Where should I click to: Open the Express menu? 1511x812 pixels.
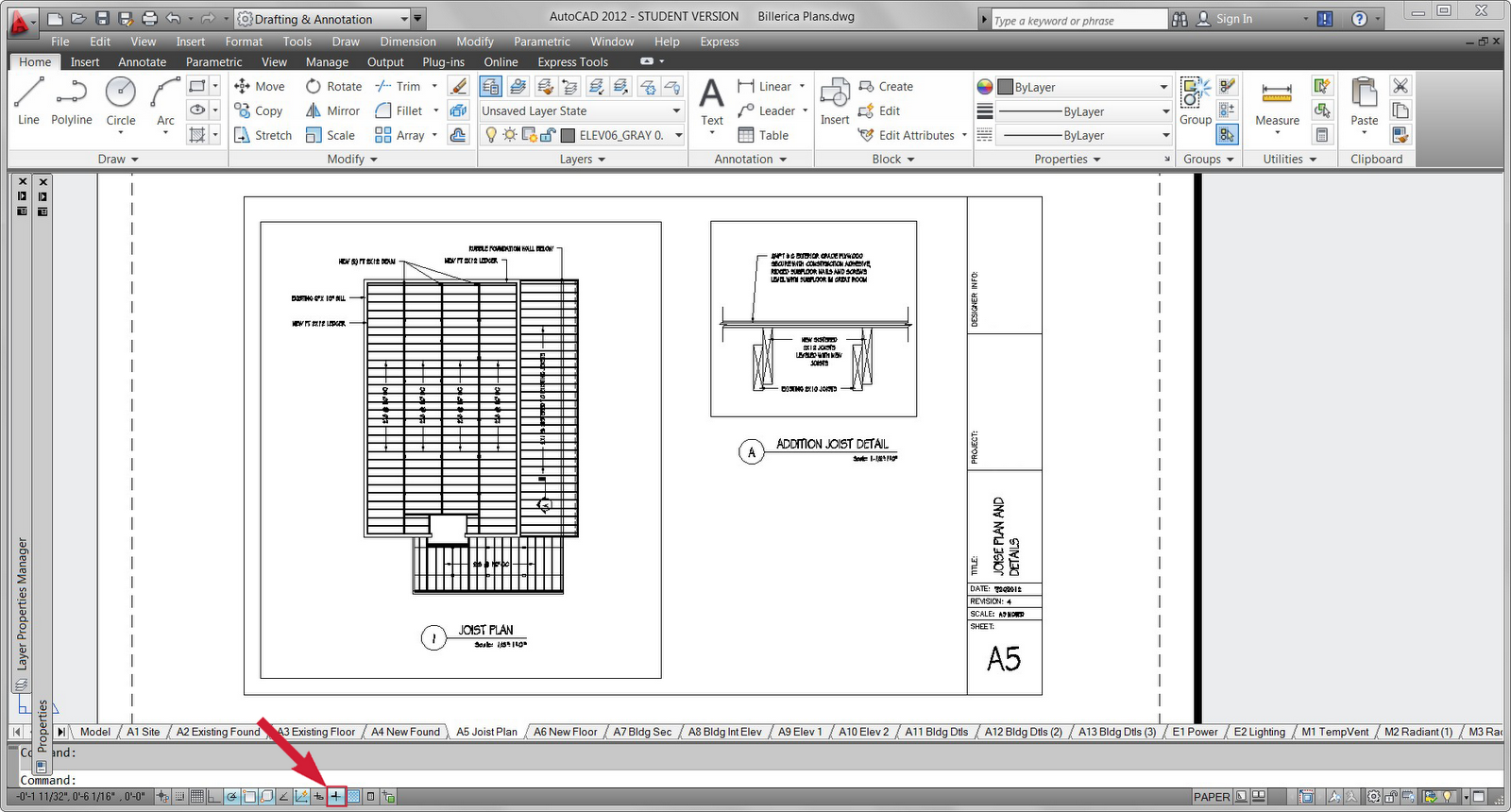(720, 42)
